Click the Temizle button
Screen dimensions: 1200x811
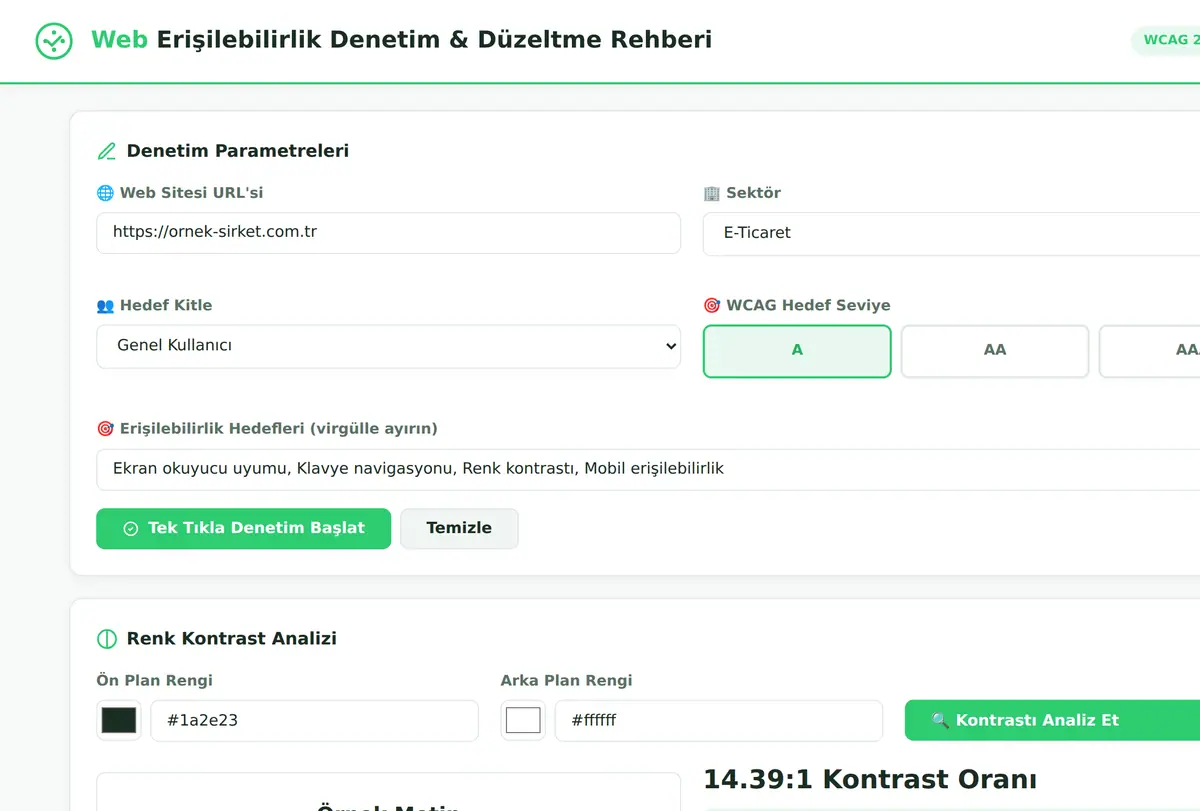[x=459, y=528]
